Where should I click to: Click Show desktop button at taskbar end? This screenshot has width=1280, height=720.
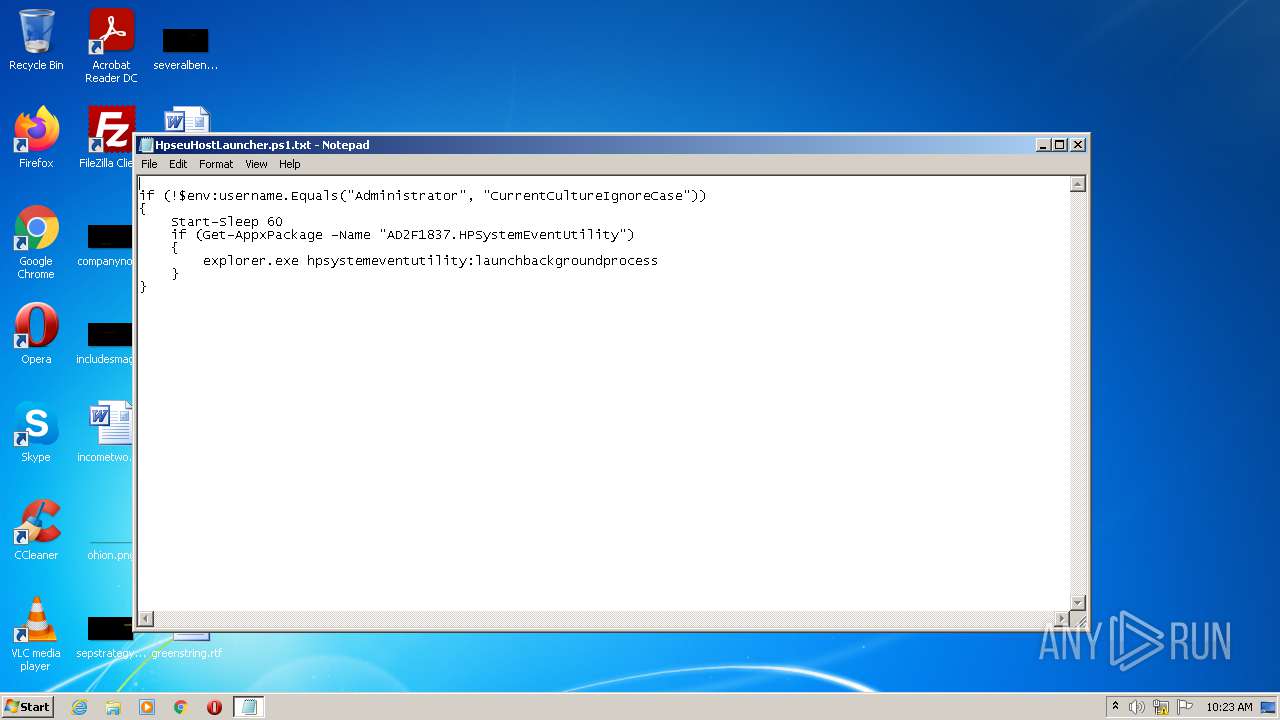[x=1268, y=707]
